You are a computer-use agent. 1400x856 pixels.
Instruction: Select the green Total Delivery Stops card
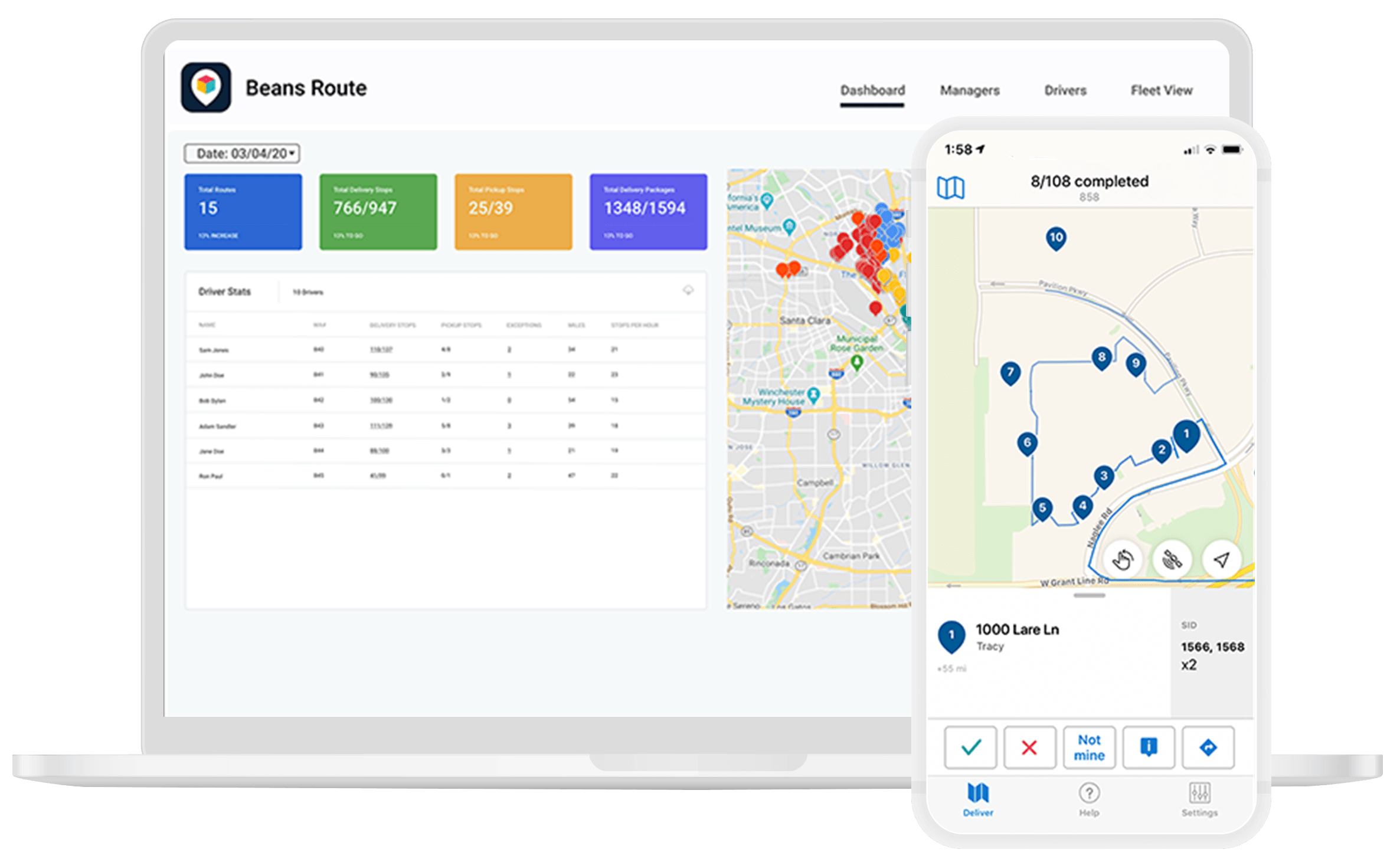pyautogui.click(x=378, y=212)
